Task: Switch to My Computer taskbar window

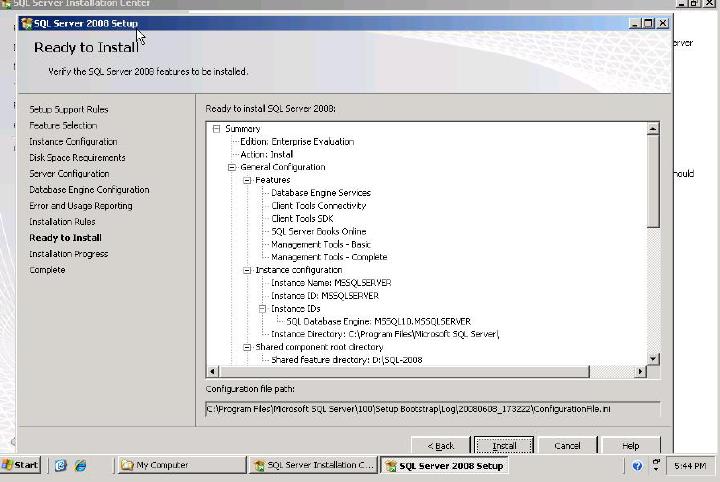Action: (182, 465)
